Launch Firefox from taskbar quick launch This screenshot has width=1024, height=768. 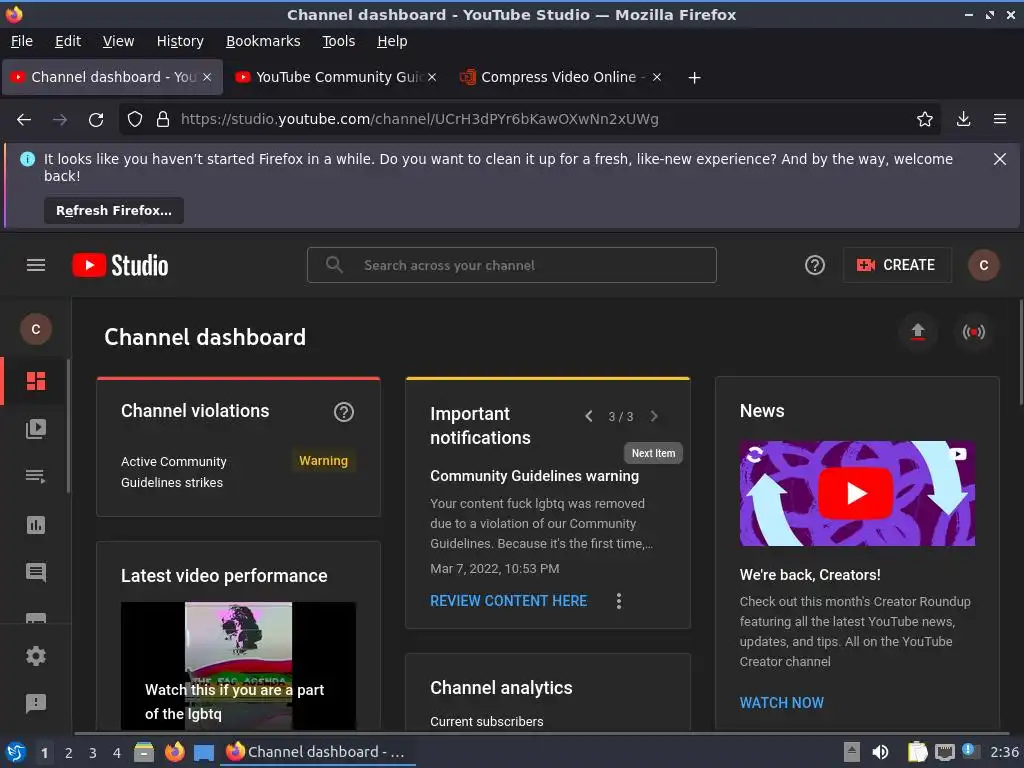[x=174, y=752]
